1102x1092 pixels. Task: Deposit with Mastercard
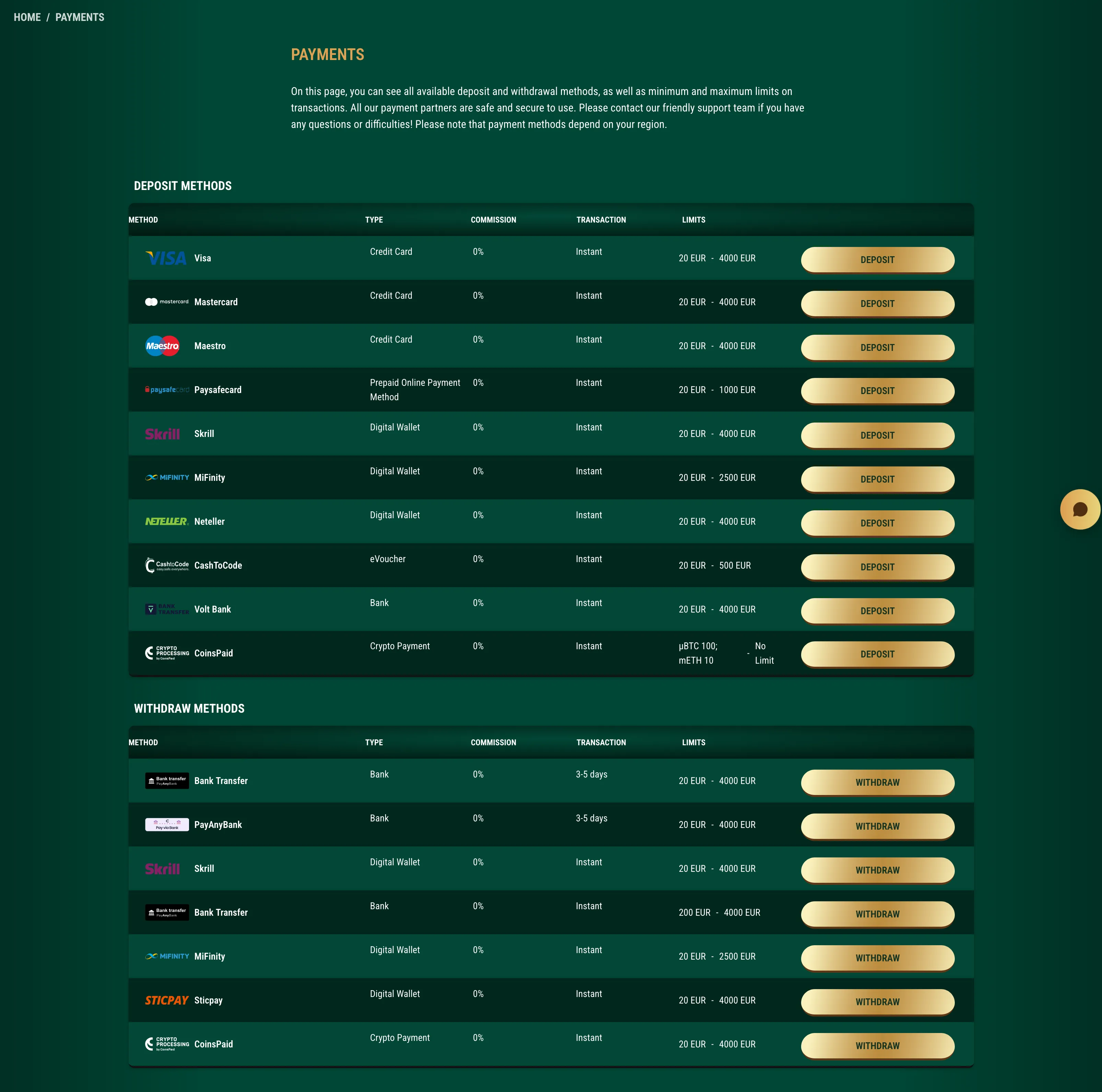tap(877, 304)
